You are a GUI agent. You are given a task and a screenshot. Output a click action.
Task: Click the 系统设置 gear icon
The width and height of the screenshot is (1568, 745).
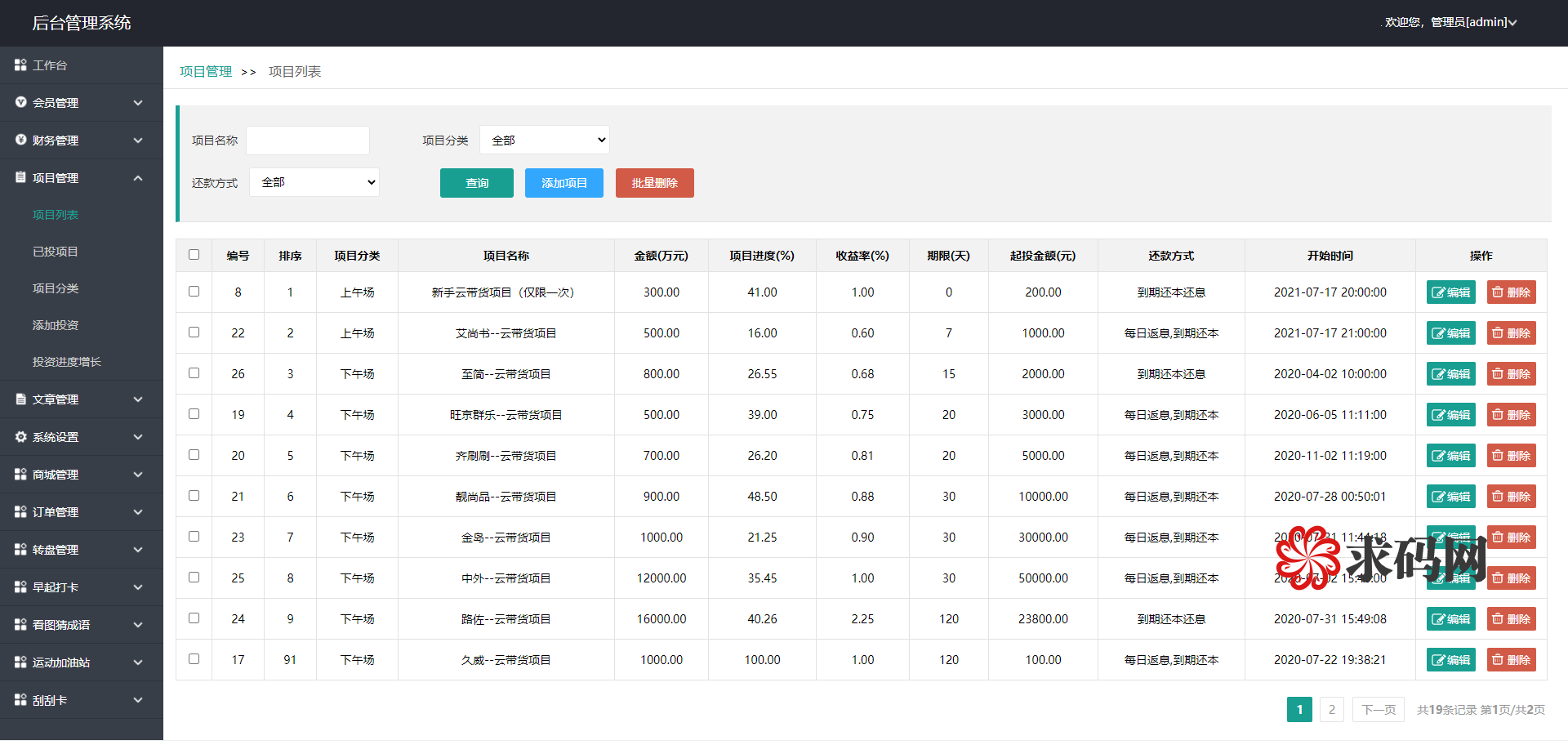pos(20,437)
